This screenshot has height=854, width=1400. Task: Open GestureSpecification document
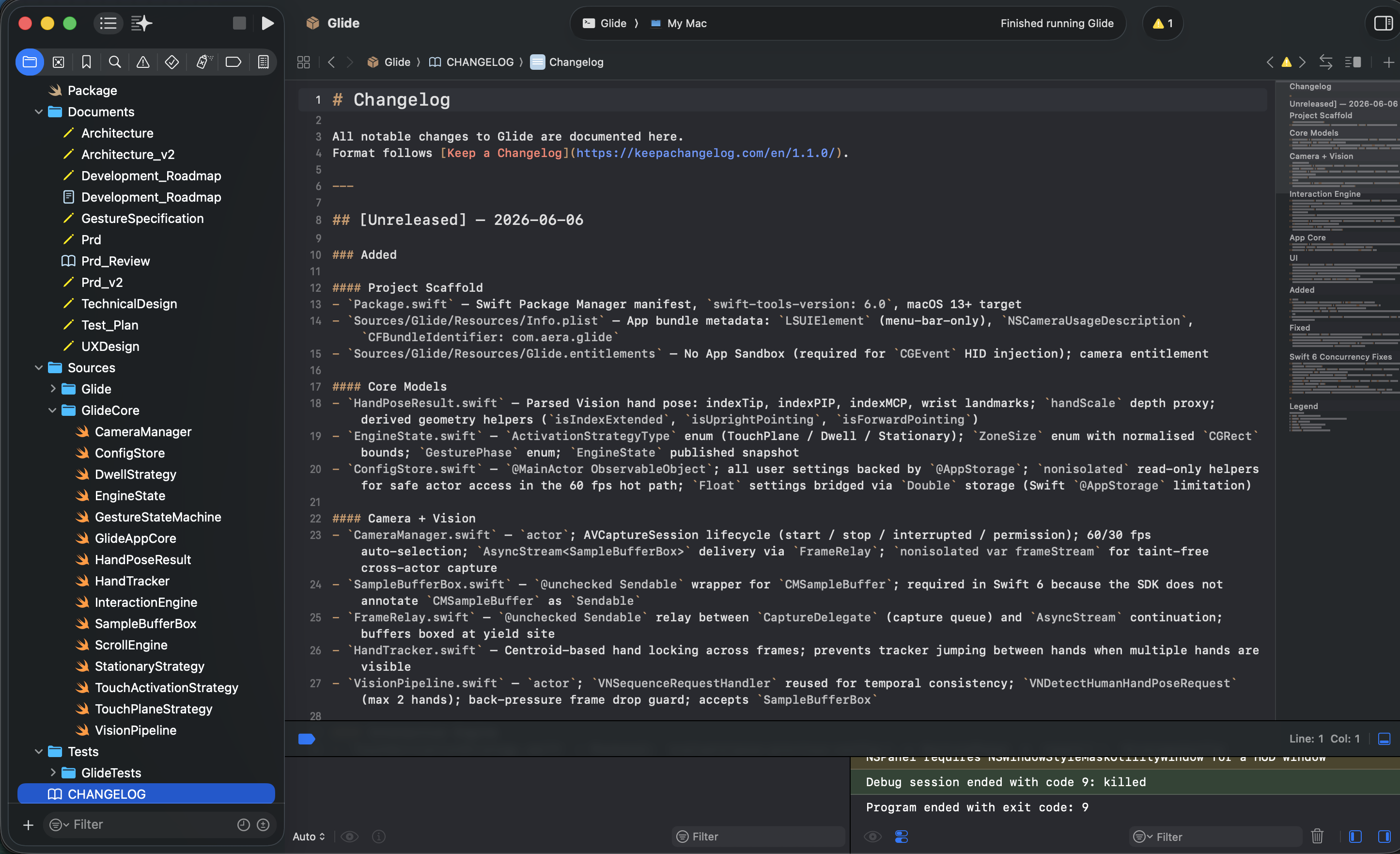[x=133, y=218]
